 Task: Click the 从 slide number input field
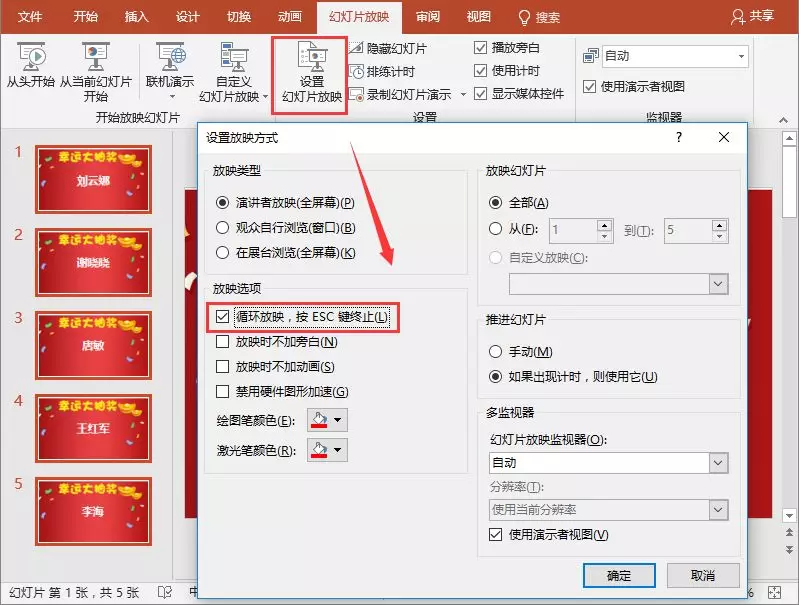tap(573, 230)
